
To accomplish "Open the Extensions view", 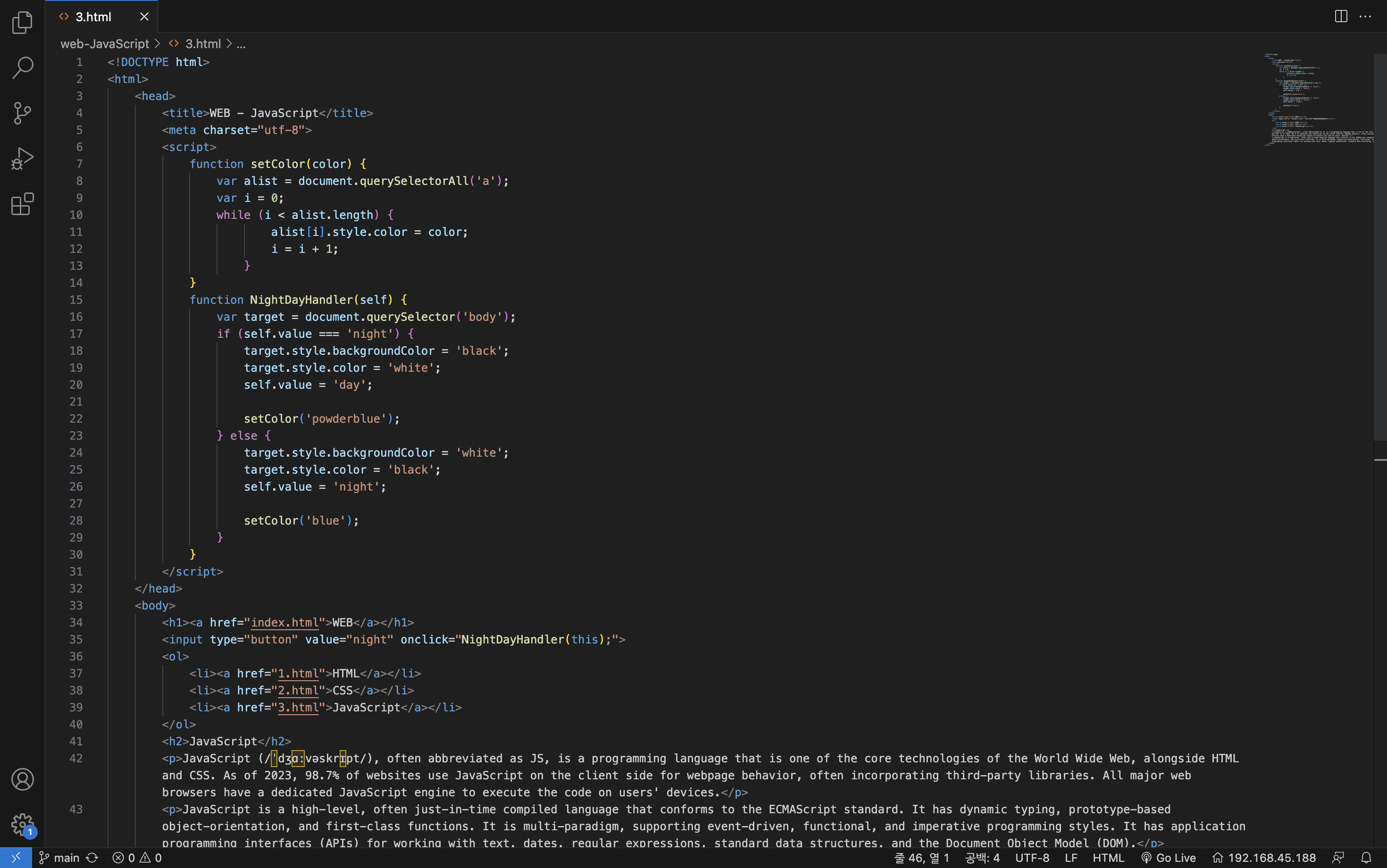I will pos(22,204).
